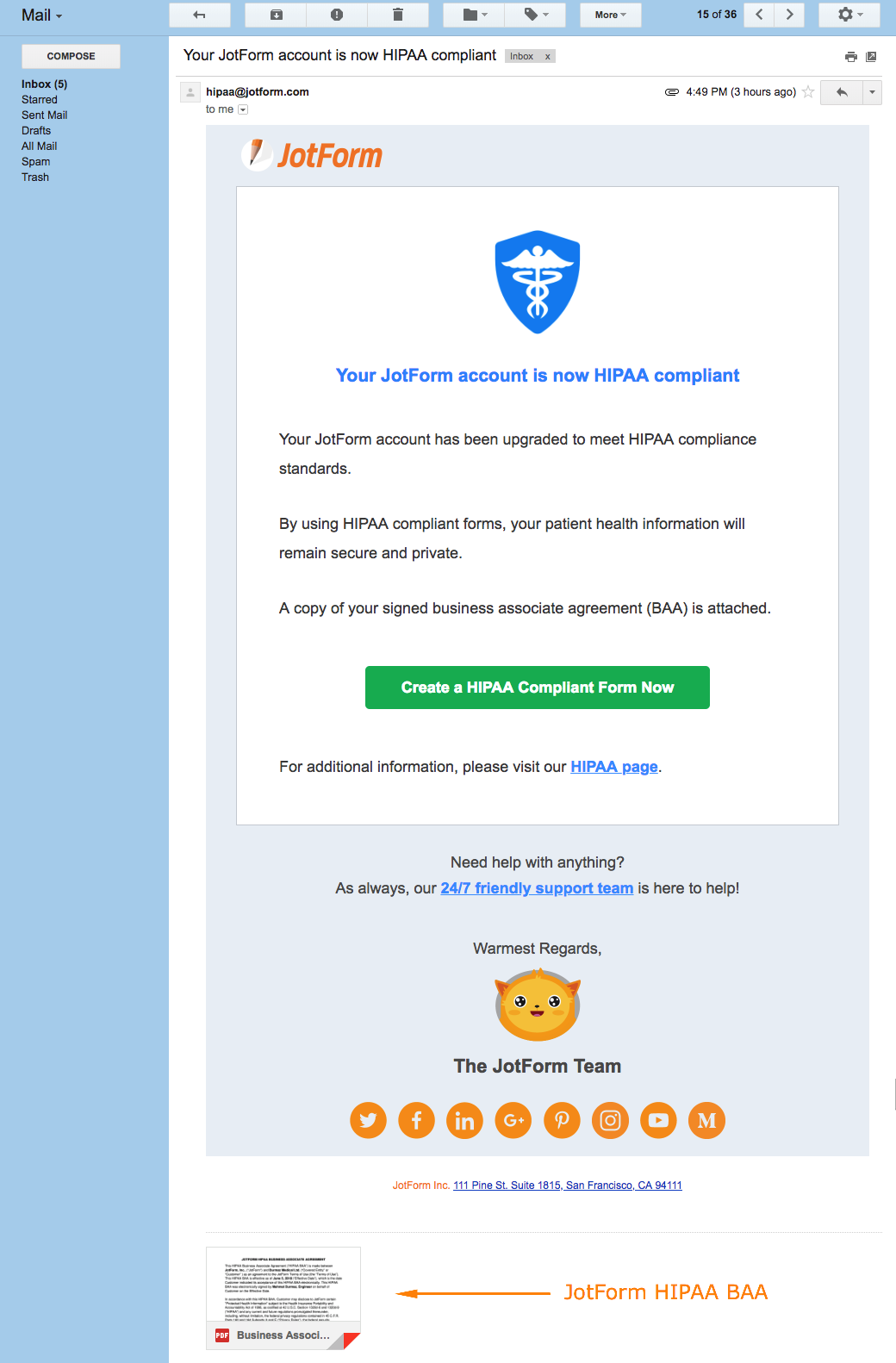Open email in new window icon
The width and height of the screenshot is (896, 1363).
coord(871,57)
